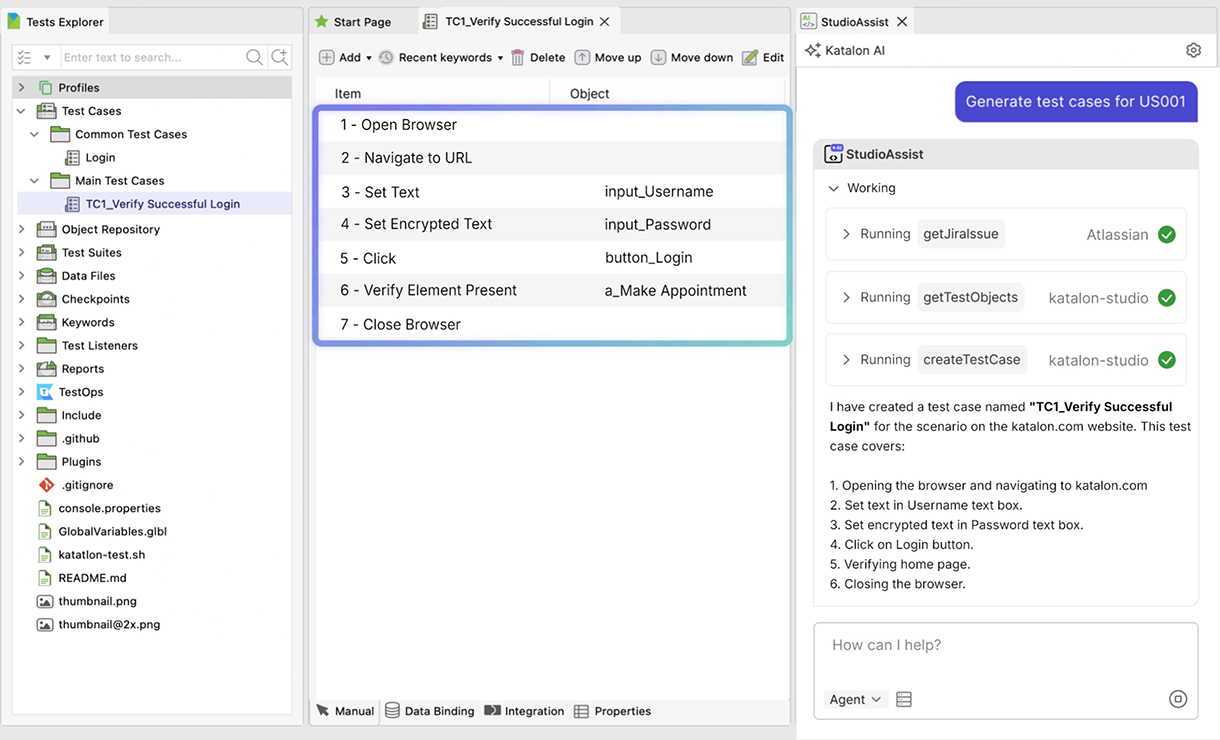This screenshot has width=1220, height=740.
Task: Click the Item column header
Action: click(x=348, y=94)
